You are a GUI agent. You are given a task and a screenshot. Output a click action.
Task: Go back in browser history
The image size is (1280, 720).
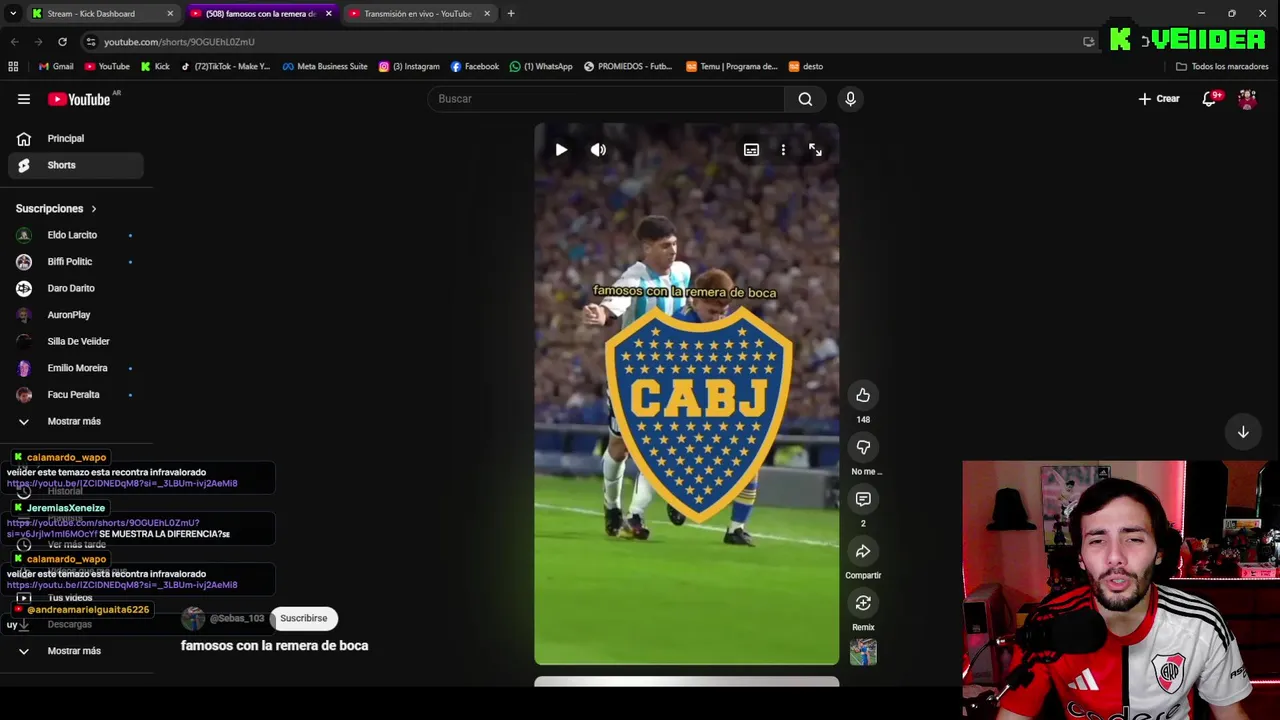14,42
